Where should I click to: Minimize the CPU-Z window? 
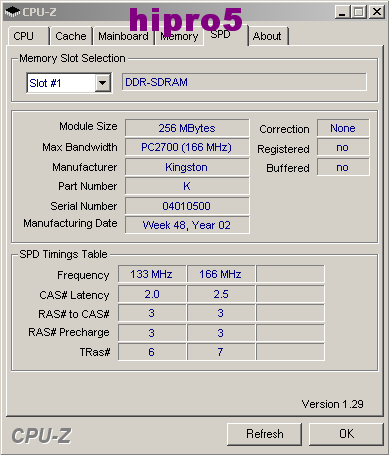pos(343,12)
